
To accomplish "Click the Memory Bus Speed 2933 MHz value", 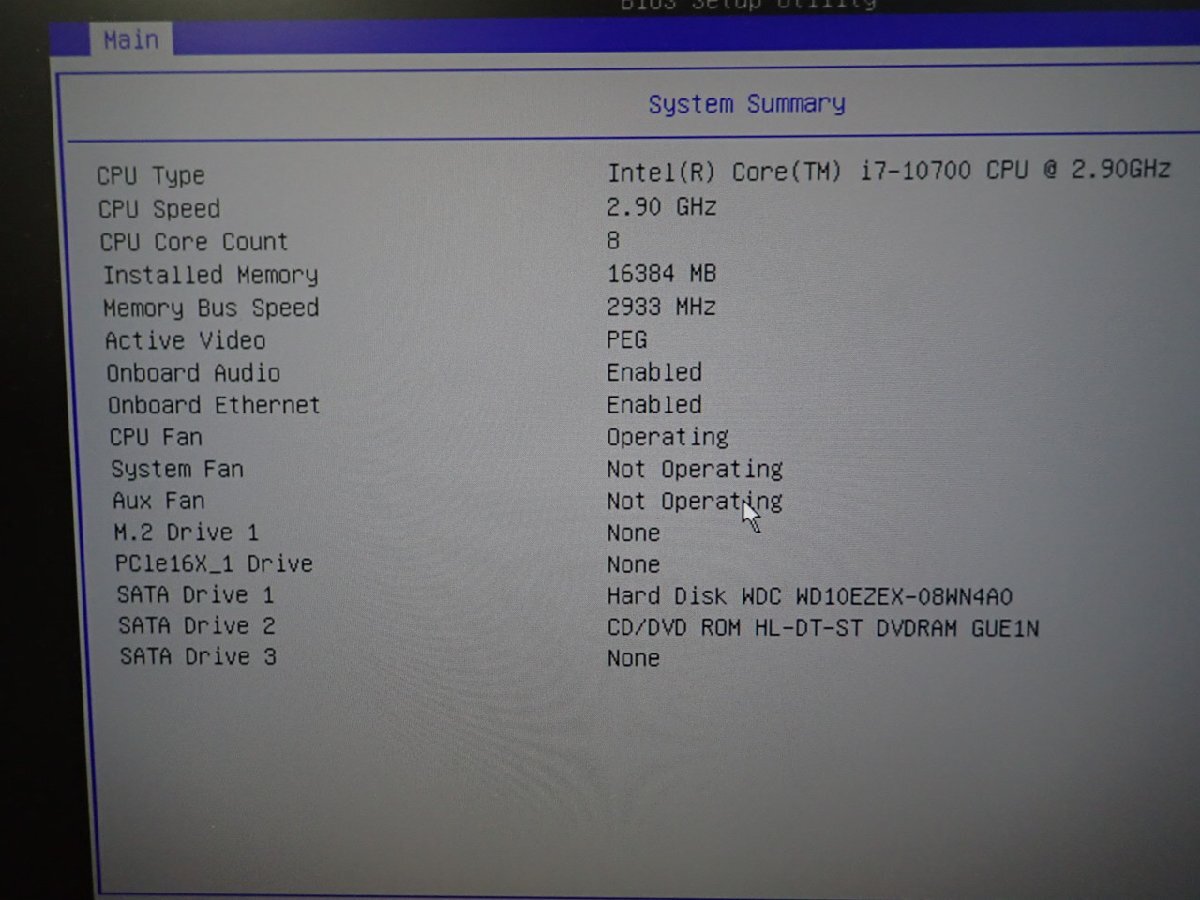I will pyautogui.click(x=661, y=307).
